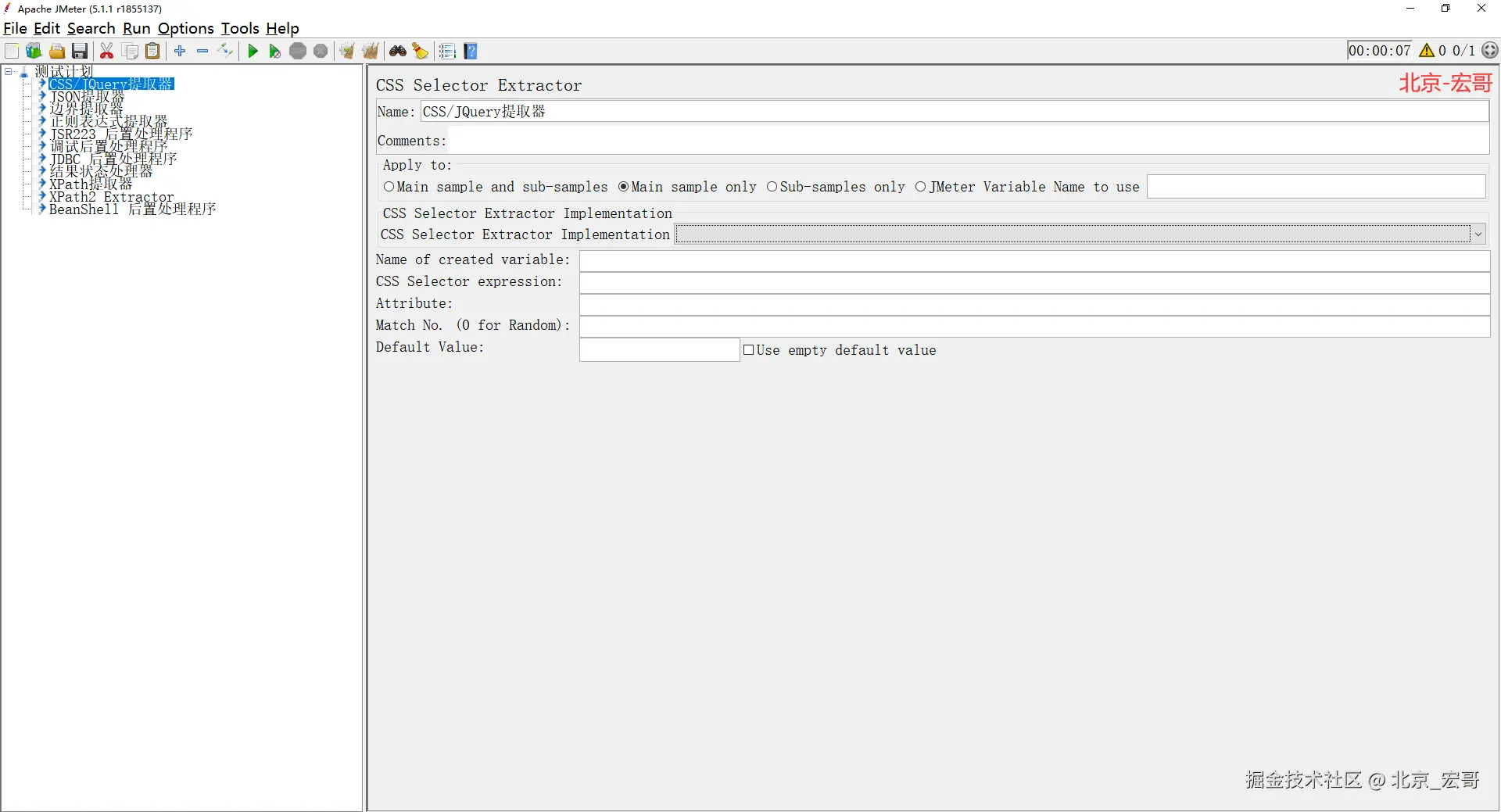Select 边界提取器 in the tree
The image size is (1501, 812).
[x=86, y=109]
